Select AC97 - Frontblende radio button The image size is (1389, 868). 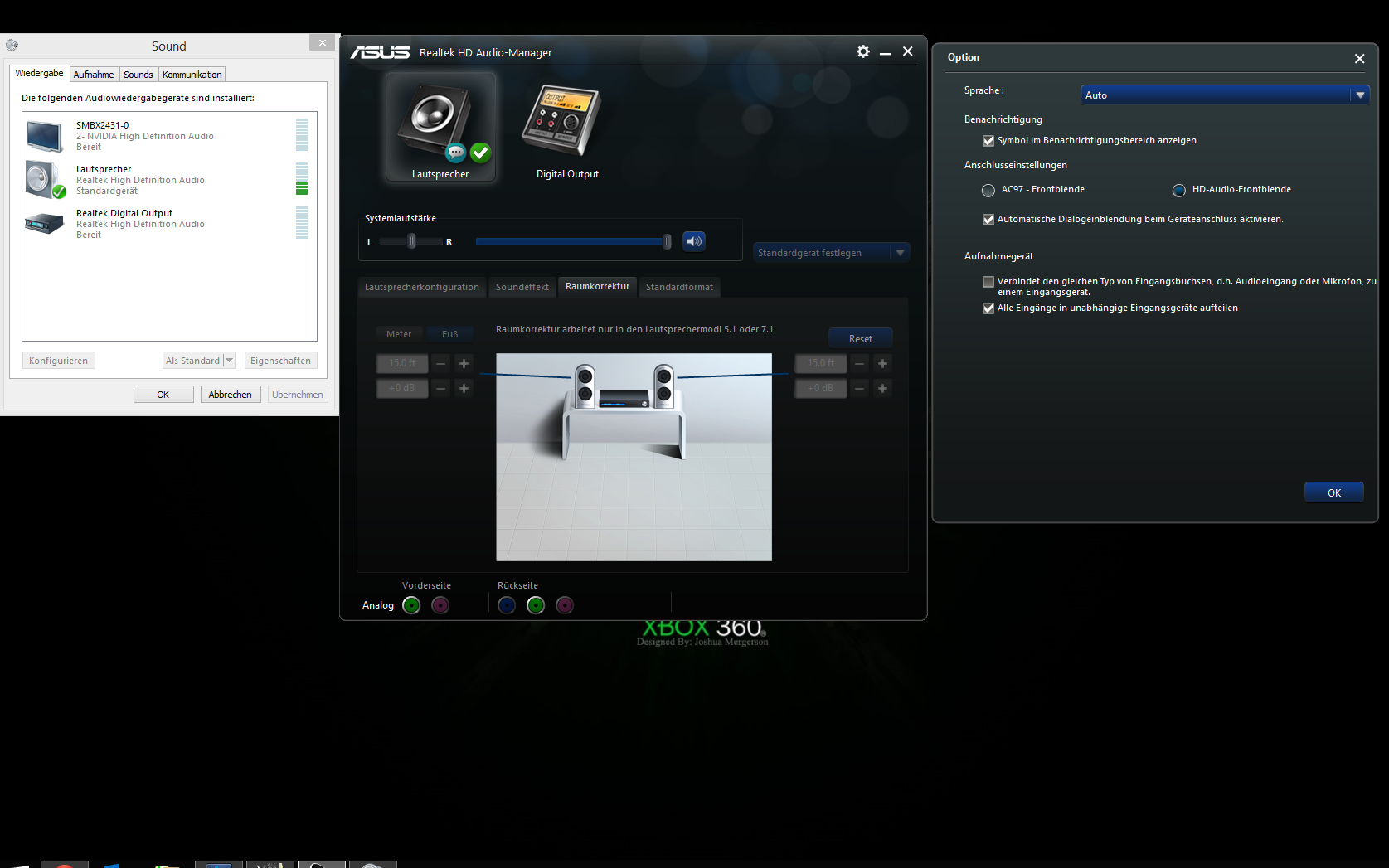point(988,191)
